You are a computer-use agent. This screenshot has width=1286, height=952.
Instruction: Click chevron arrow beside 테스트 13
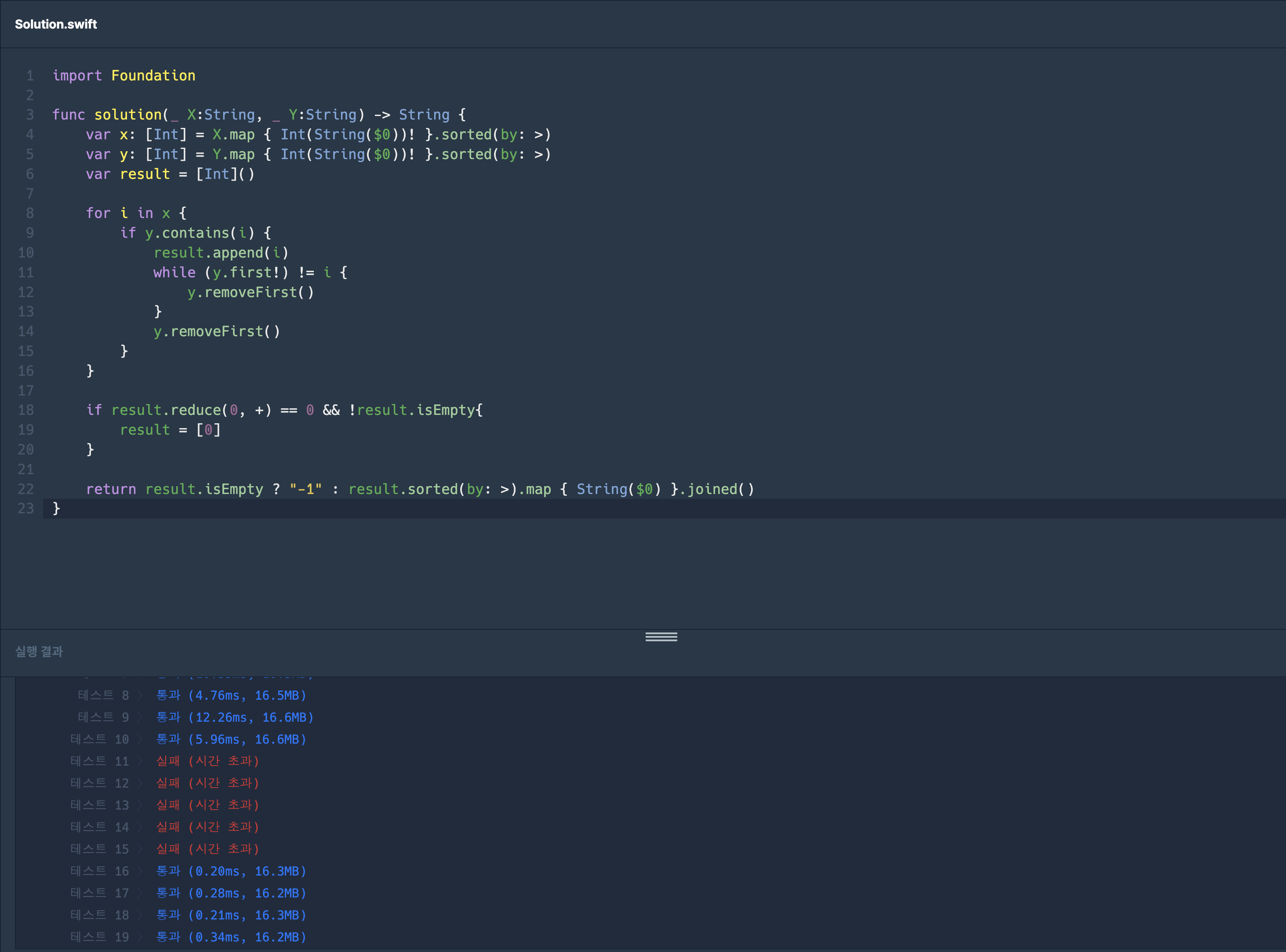140,805
